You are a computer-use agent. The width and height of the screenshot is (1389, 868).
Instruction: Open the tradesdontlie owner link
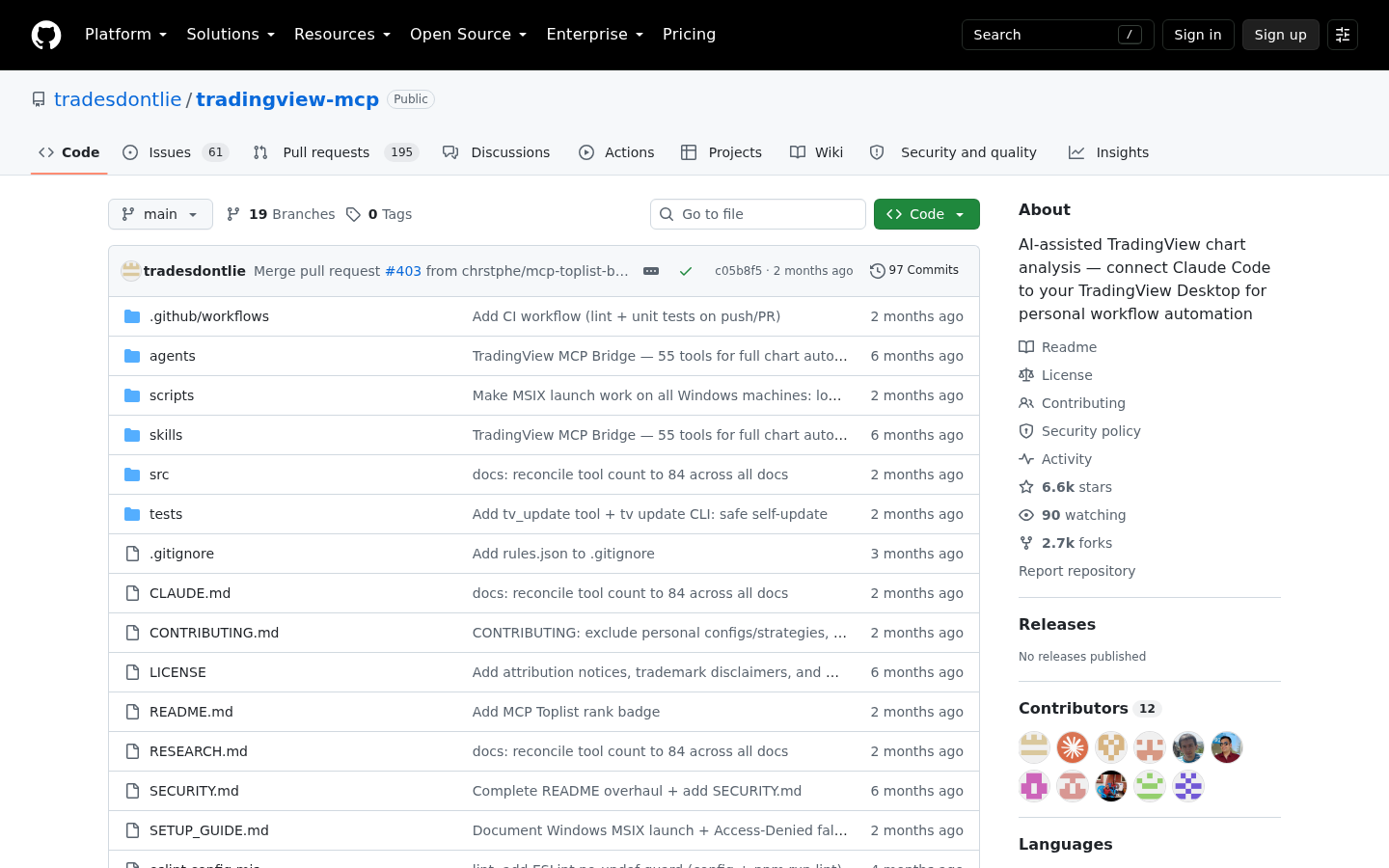[x=118, y=99]
